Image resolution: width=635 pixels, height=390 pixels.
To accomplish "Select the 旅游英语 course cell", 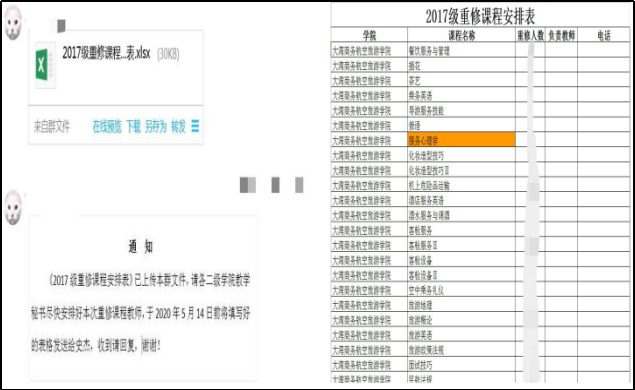I will click(461, 335).
